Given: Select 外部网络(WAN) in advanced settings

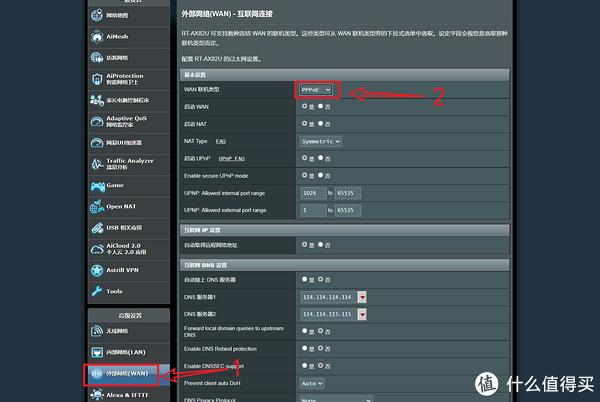Looking at the screenshot, I should pyautogui.click(x=127, y=373).
